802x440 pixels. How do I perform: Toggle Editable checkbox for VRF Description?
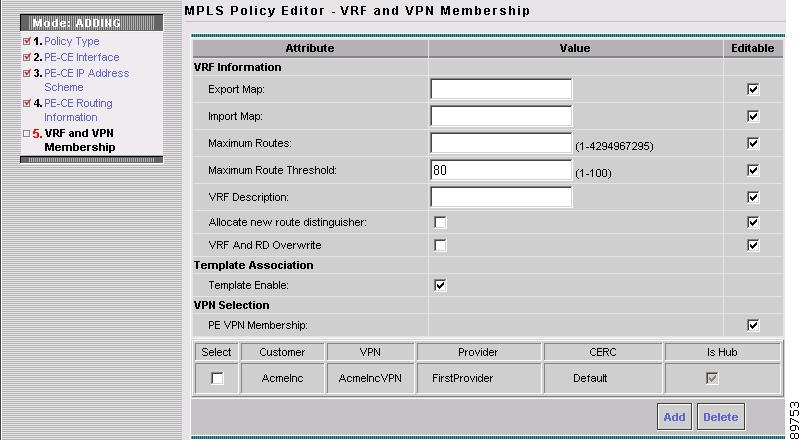tap(753, 197)
